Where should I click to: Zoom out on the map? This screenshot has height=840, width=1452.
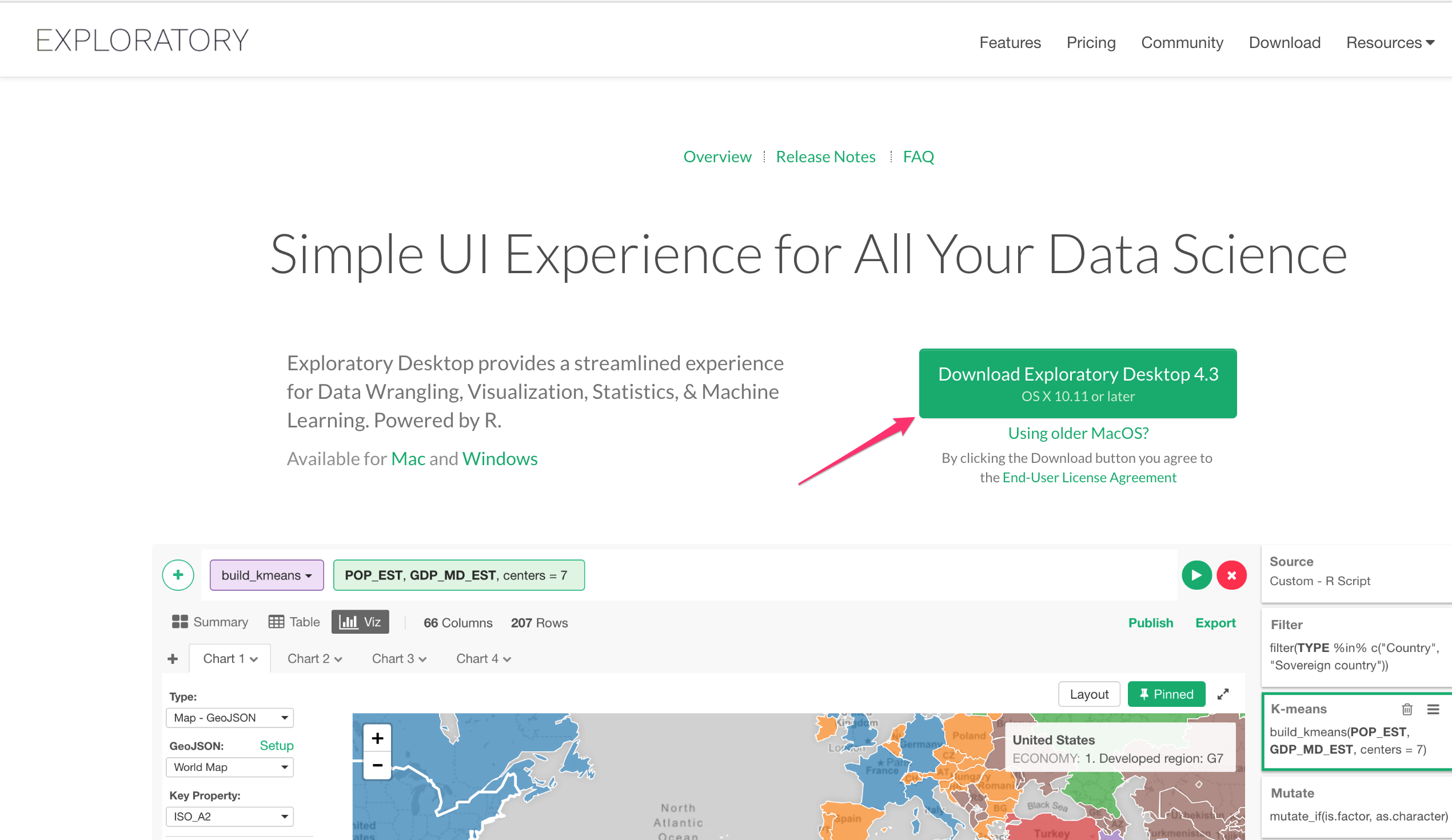(377, 766)
